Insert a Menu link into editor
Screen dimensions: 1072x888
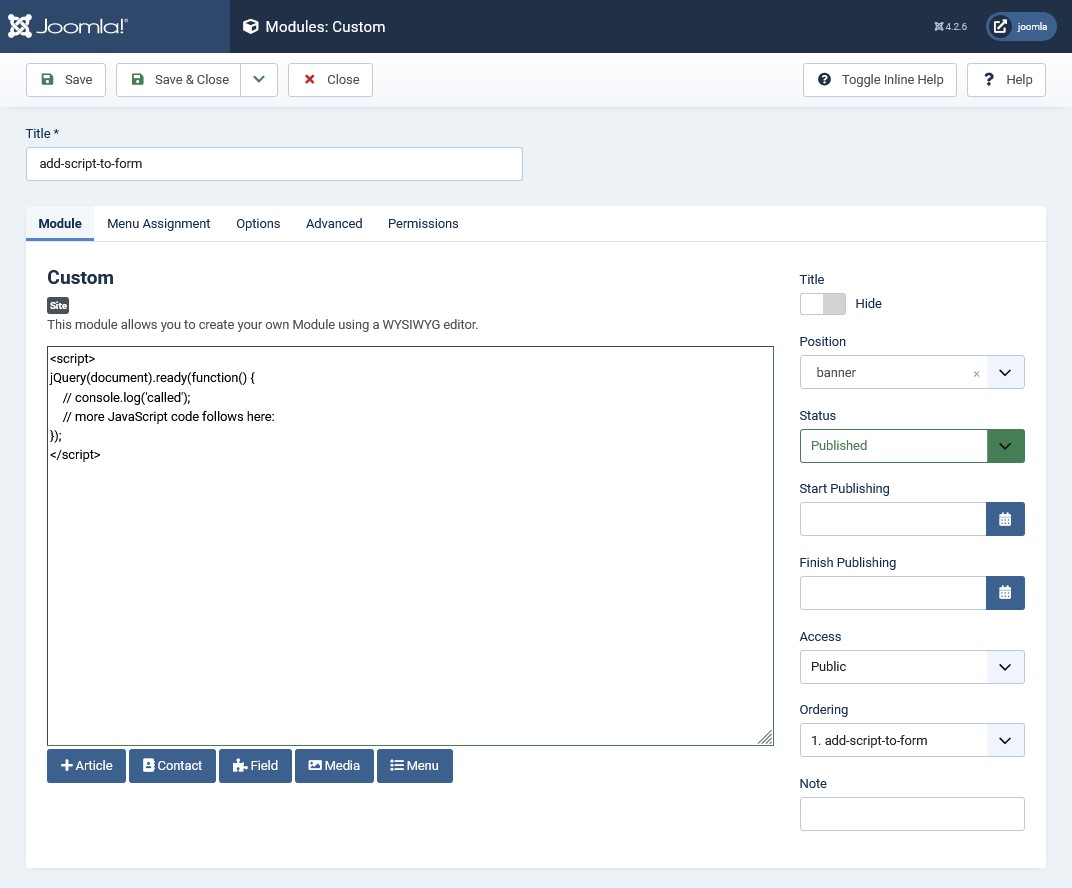coord(414,765)
